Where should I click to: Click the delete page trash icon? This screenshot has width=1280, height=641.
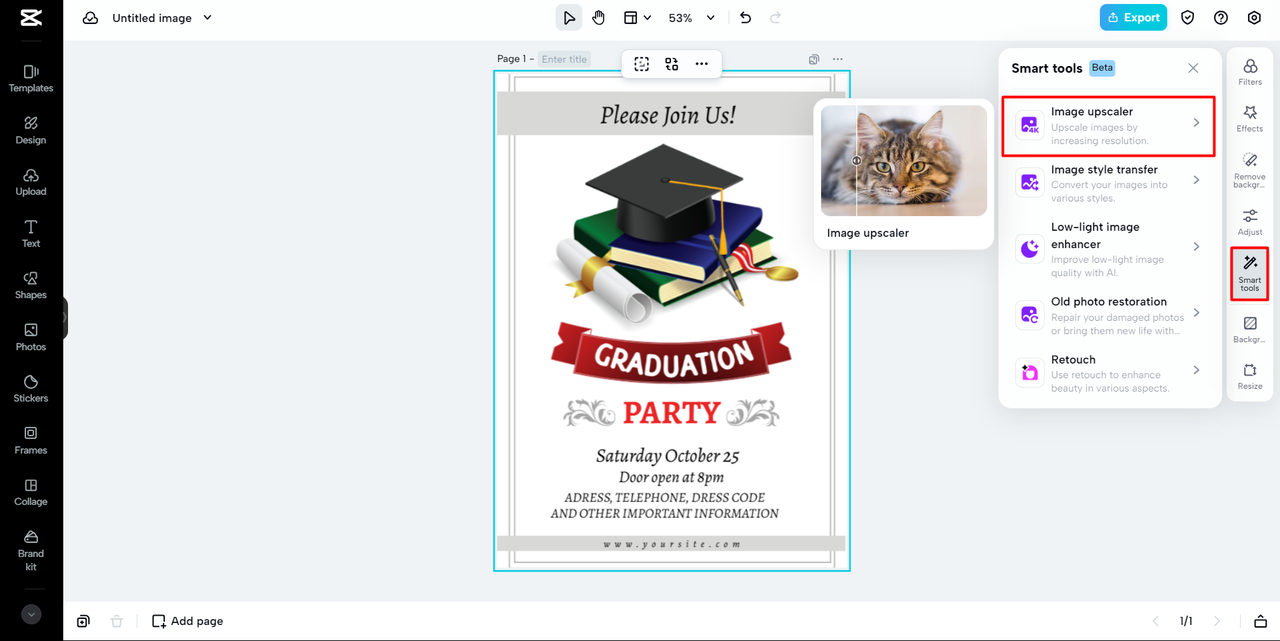coord(117,621)
